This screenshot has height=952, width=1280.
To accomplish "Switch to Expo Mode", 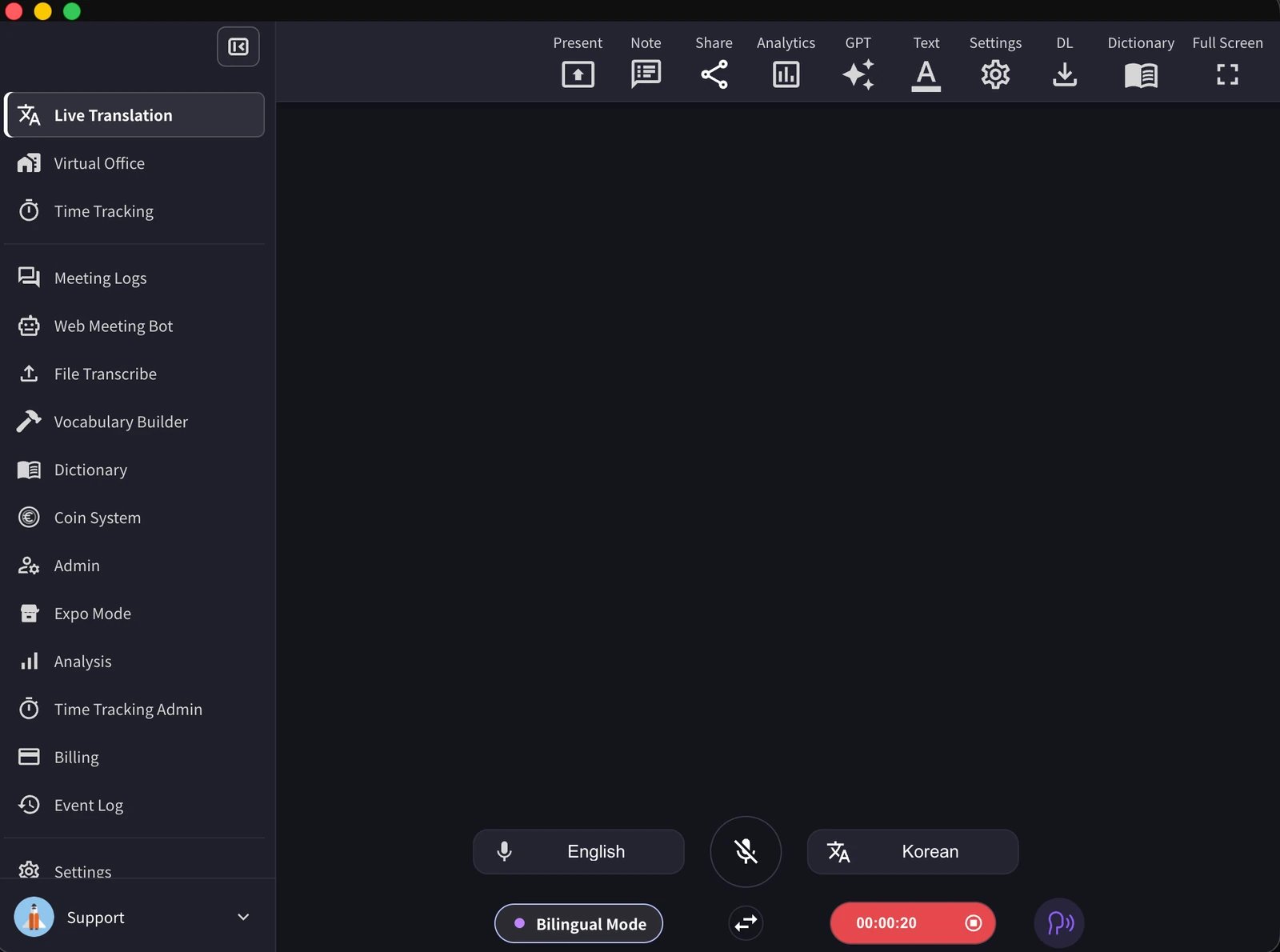I will [x=134, y=614].
